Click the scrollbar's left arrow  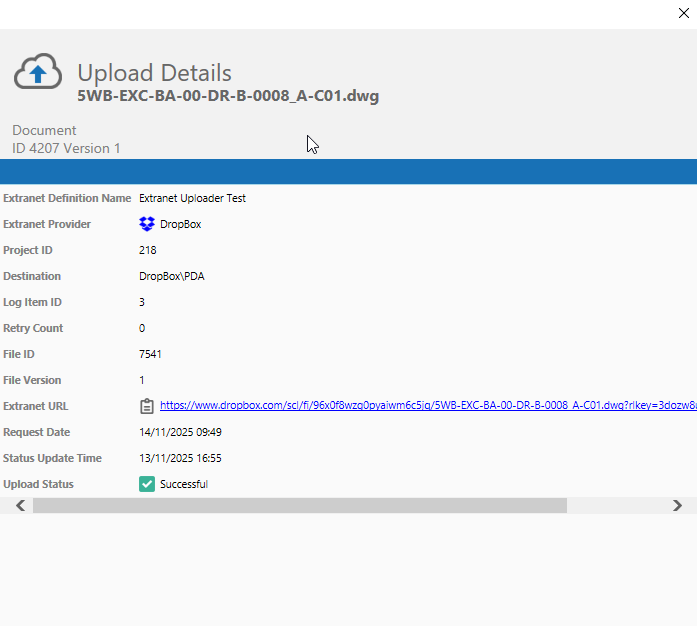click(x=20, y=506)
